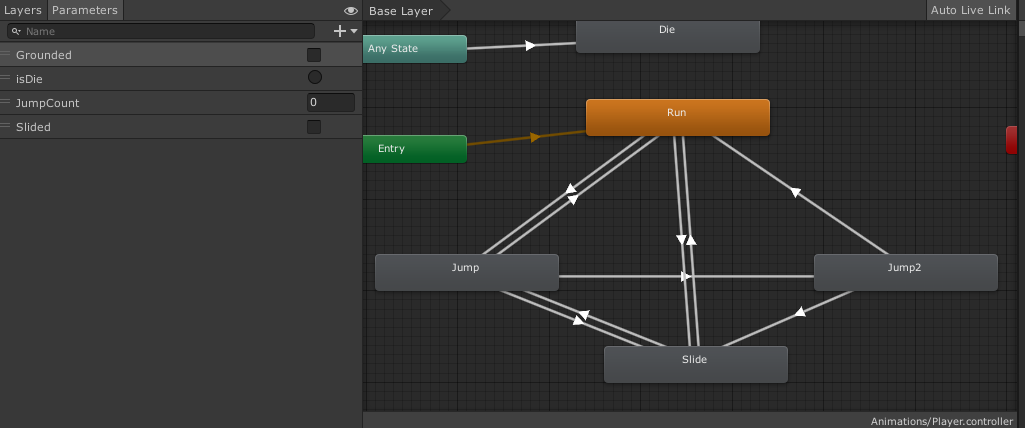Viewport: 1025px width, 428px height.
Task: Select the Slide state node
Action: (696, 365)
